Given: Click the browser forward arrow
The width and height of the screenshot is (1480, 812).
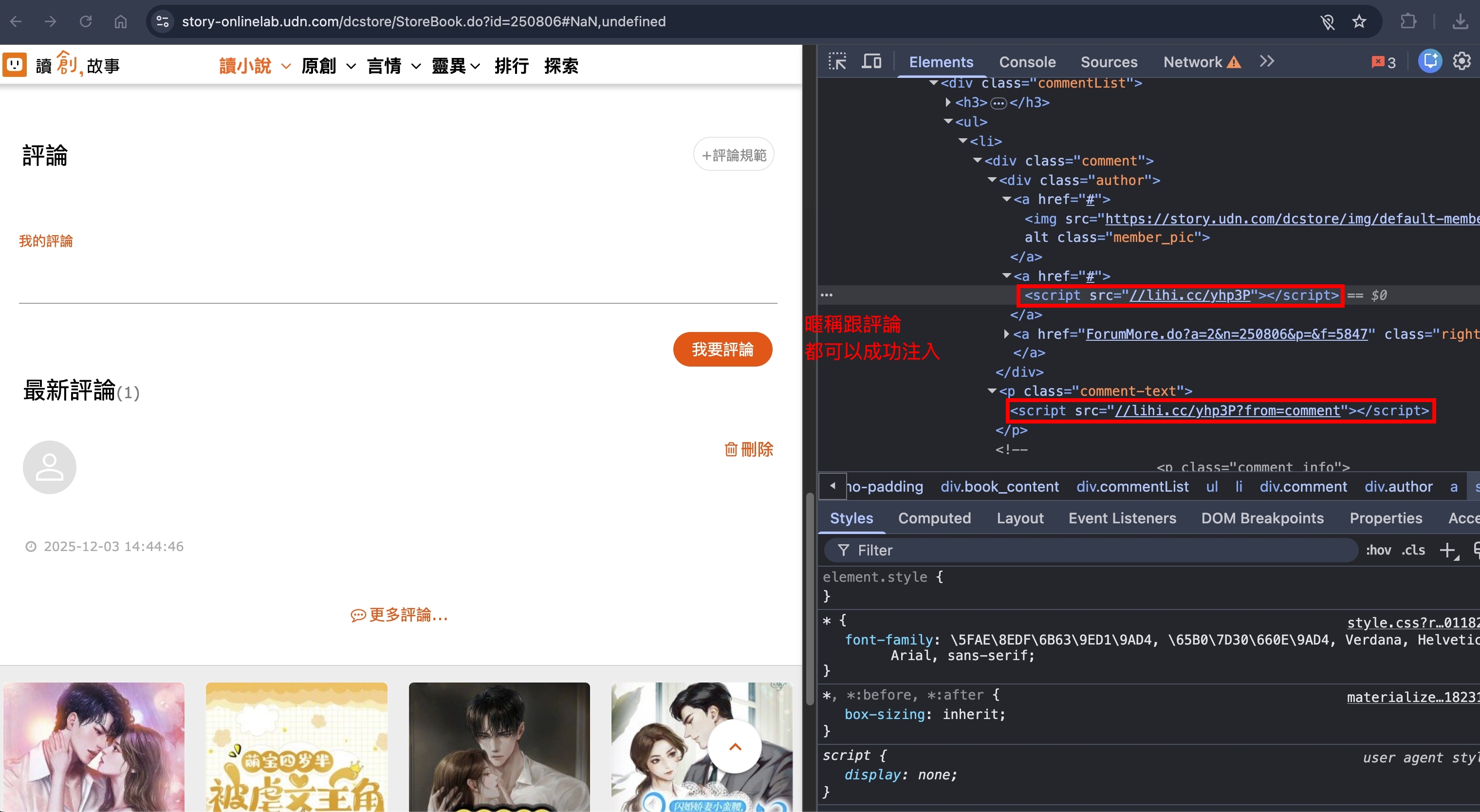Looking at the screenshot, I should pyautogui.click(x=51, y=21).
